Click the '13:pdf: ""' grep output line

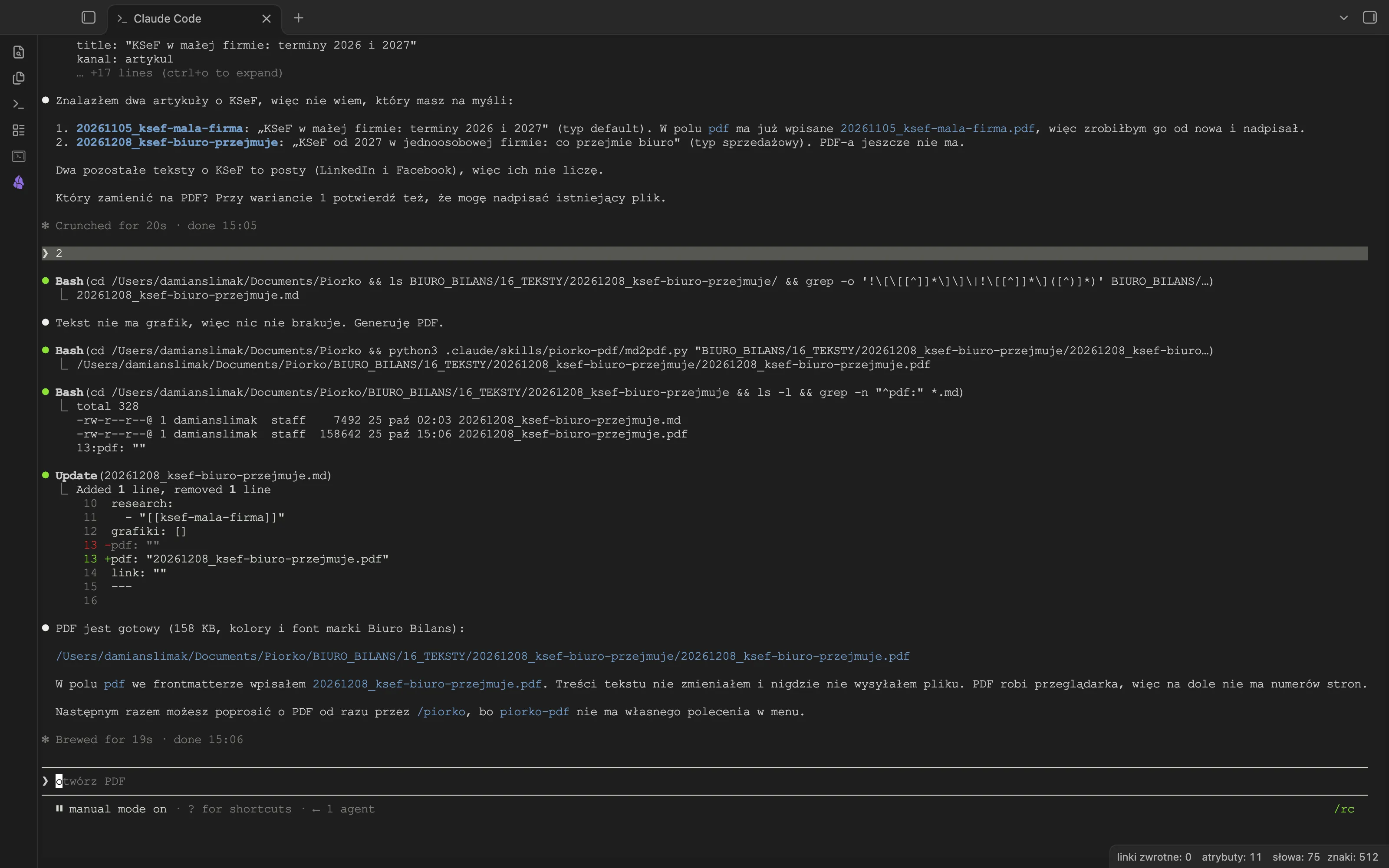pyautogui.click(x=111, y=448)
